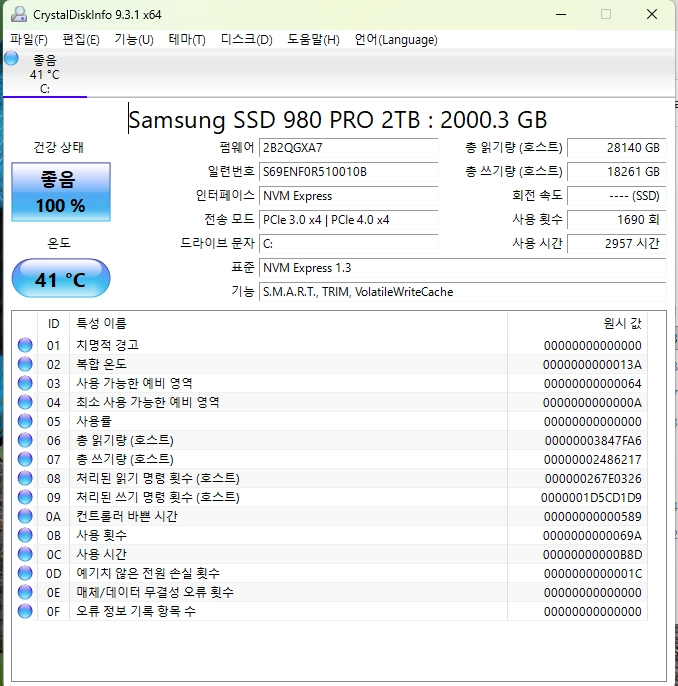The width and height of the screenshot is (678, 686).
Task: Click the power on count value 1690 회
Action: point(617,220)
